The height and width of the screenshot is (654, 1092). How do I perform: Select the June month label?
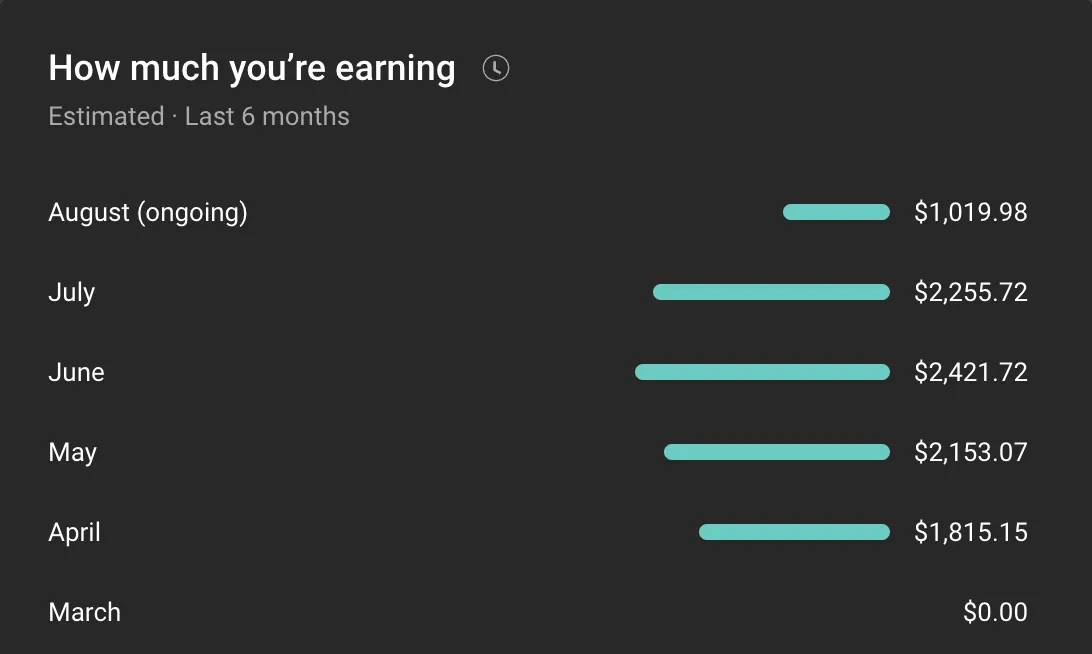tap(77, 372)
